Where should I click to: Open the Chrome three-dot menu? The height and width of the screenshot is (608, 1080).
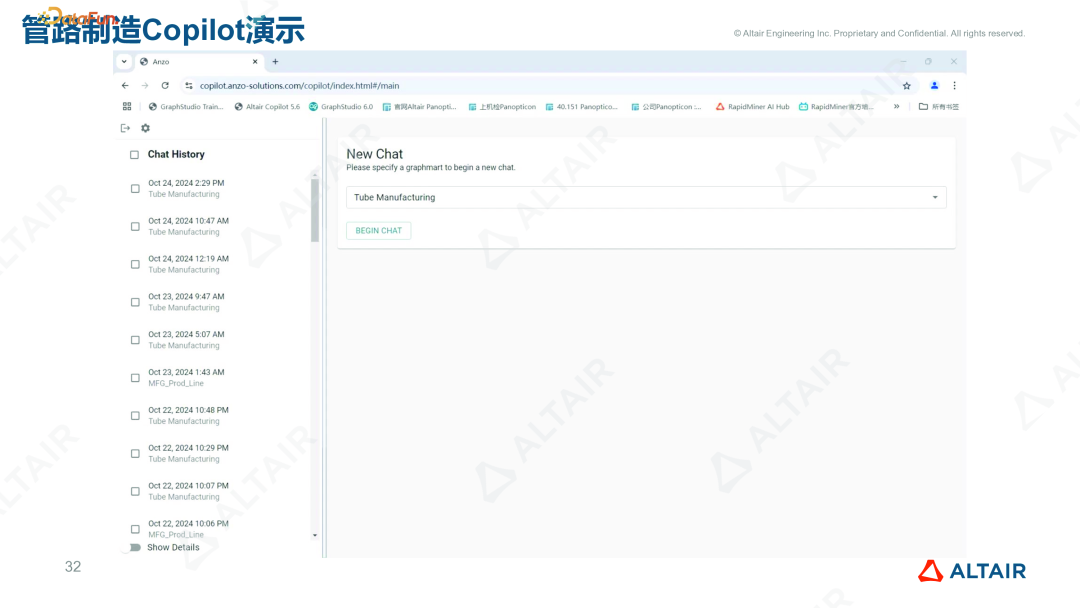click(x=953, y=85)
